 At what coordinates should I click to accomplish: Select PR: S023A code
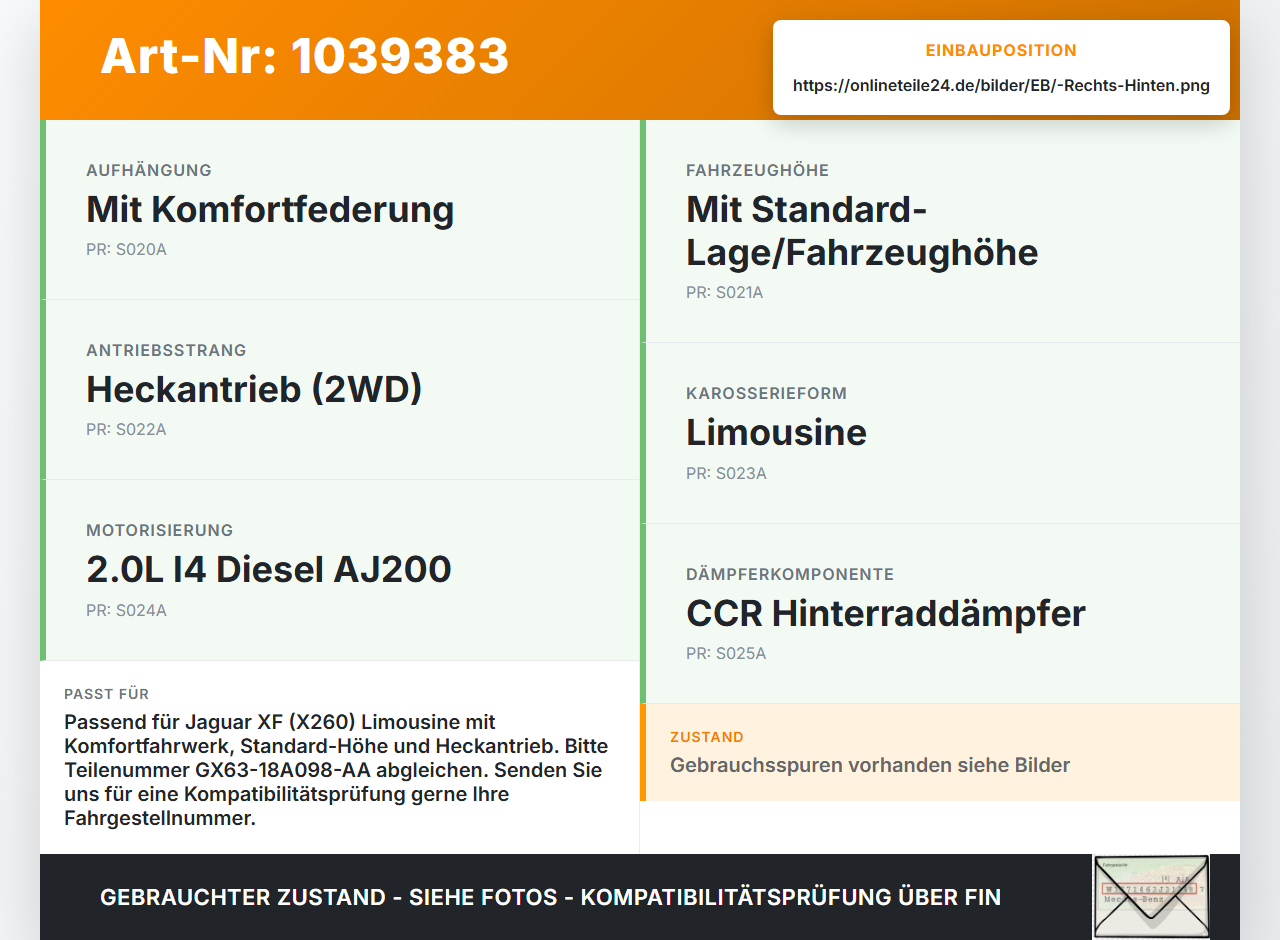click(x=726, y=473)
